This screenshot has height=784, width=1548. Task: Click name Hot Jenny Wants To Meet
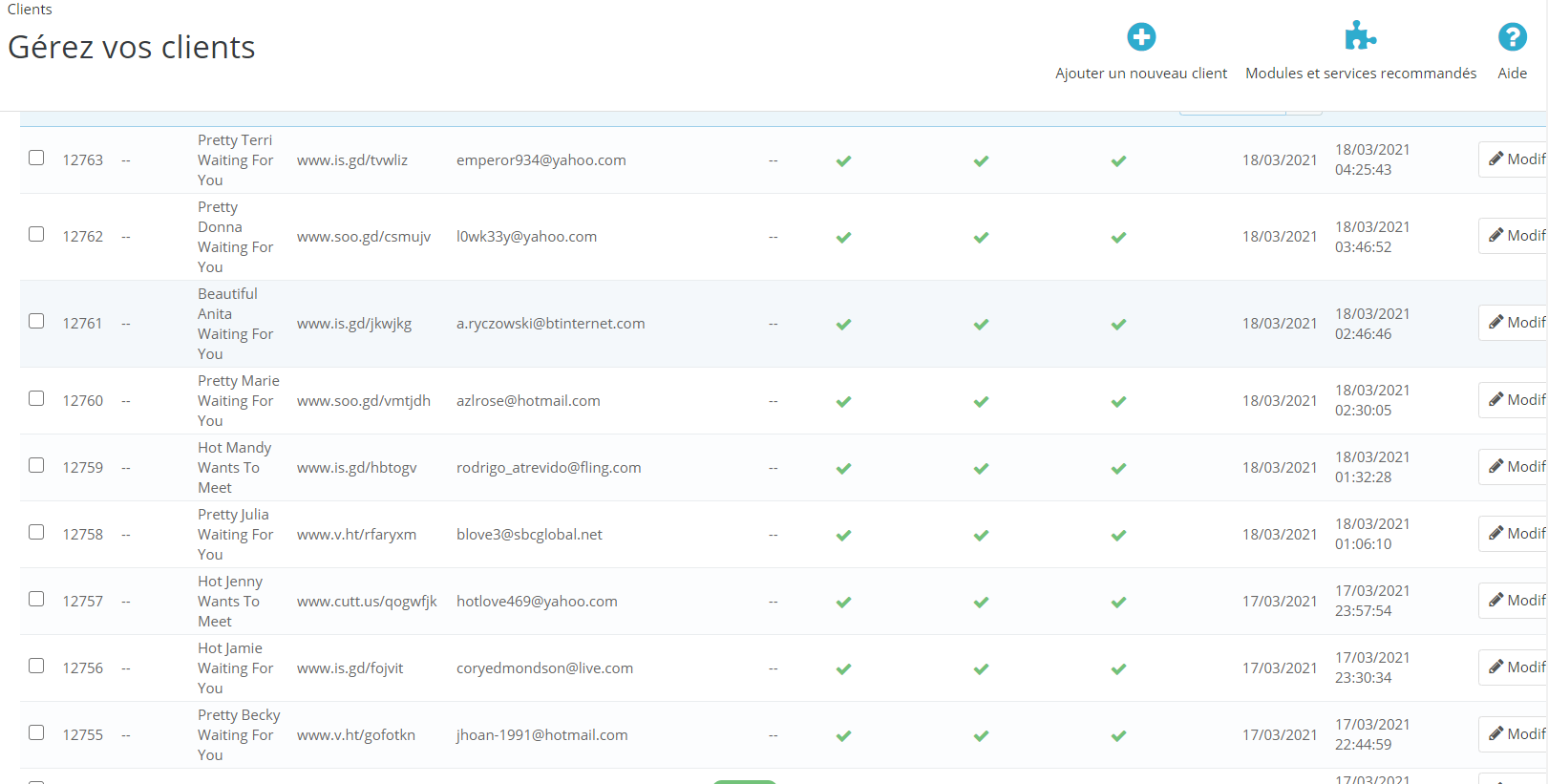coord(230,602)
